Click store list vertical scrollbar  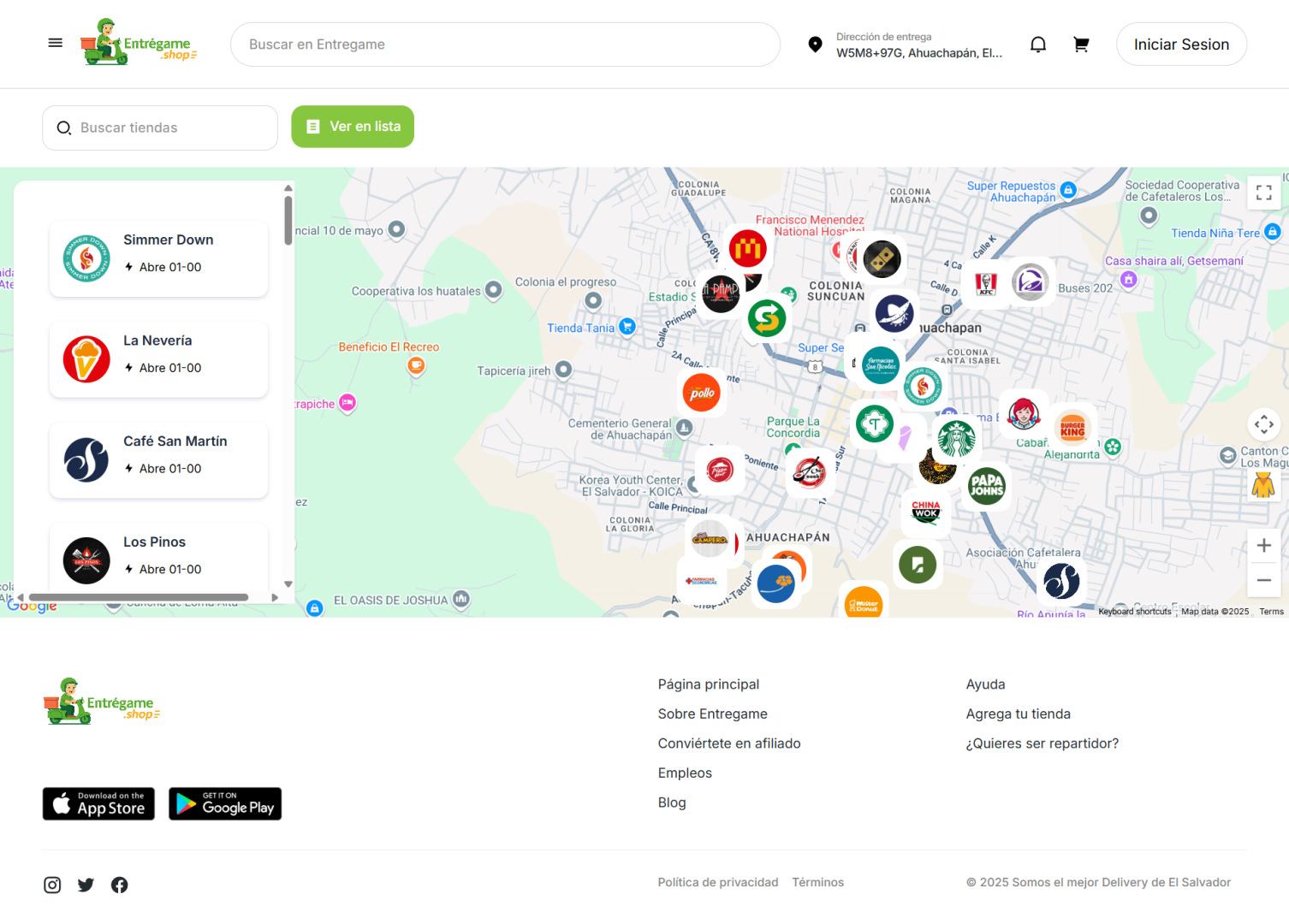pos(288,221)
